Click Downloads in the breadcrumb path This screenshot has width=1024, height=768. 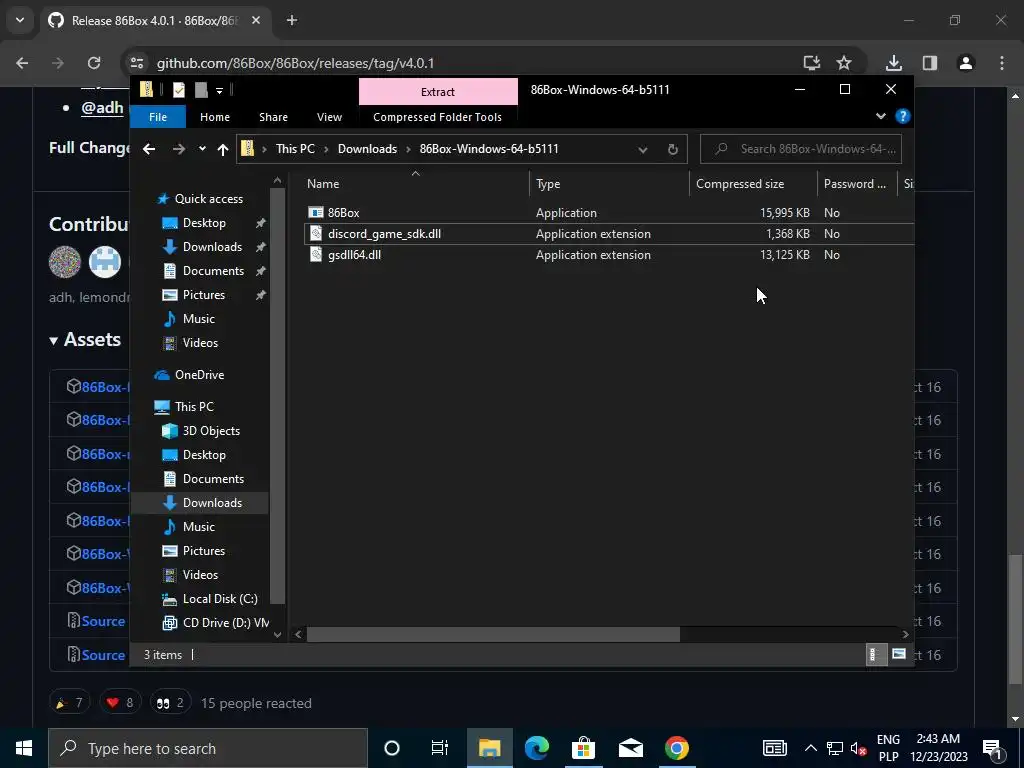point(367,149)
